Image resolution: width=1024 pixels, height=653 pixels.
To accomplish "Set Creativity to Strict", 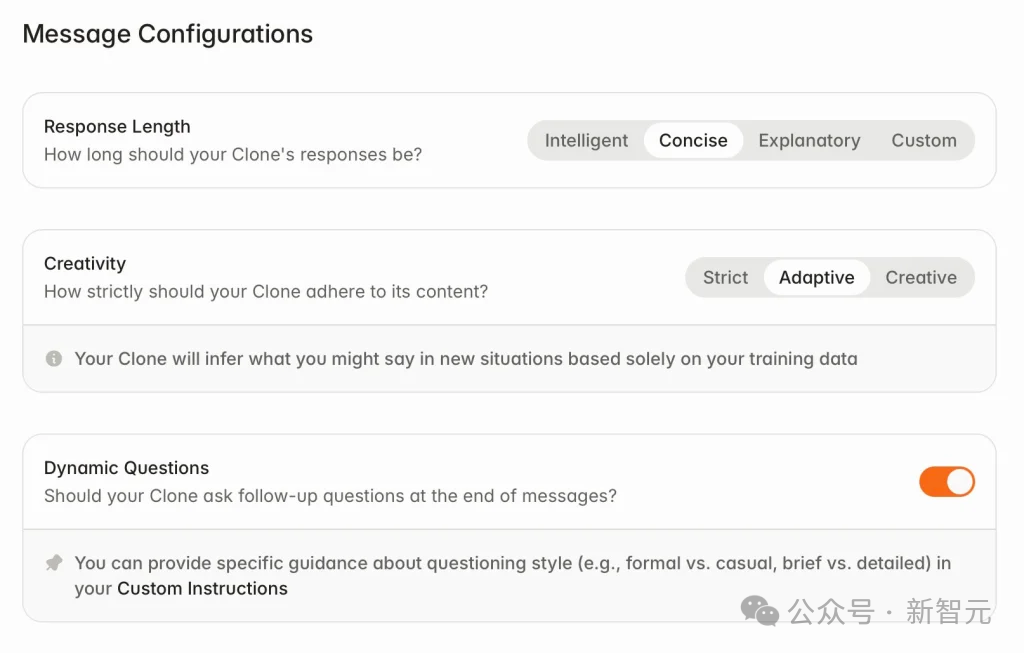I will [x=725, y=278].
